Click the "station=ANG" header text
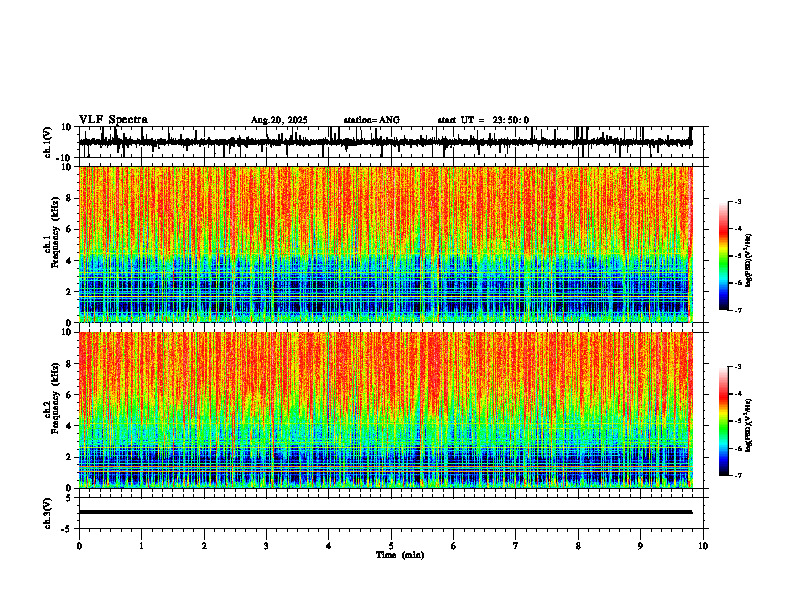This screenshot has height=612, width=792. (372, 120)
